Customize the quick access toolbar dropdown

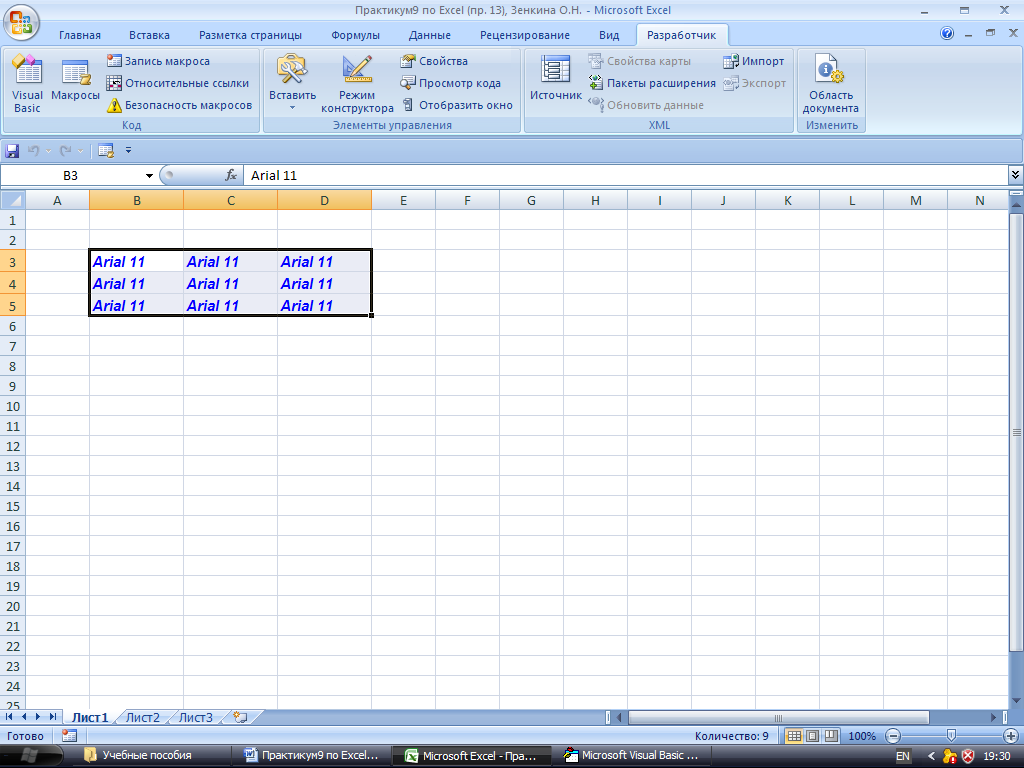[128, 150]
